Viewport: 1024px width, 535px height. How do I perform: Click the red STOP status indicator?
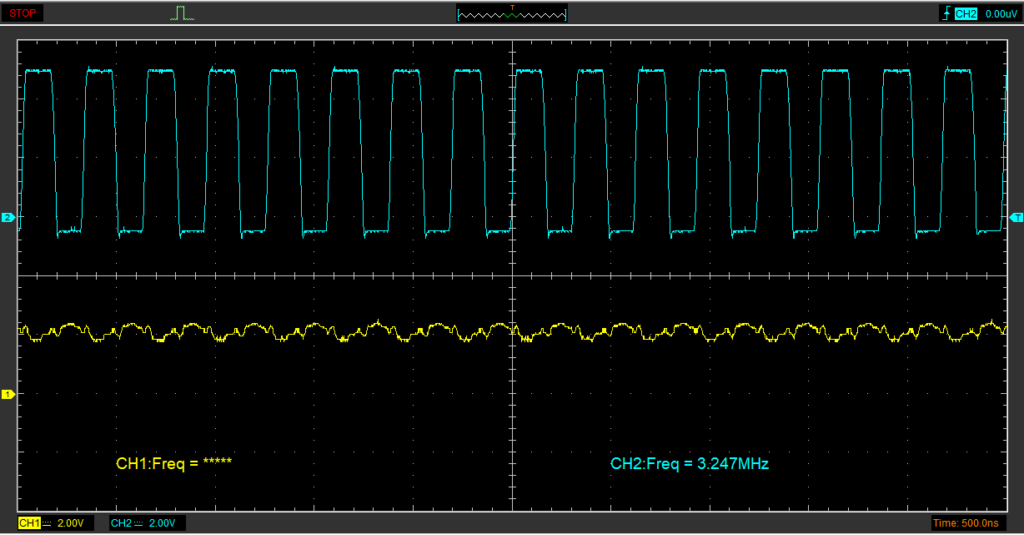[23, 14]
